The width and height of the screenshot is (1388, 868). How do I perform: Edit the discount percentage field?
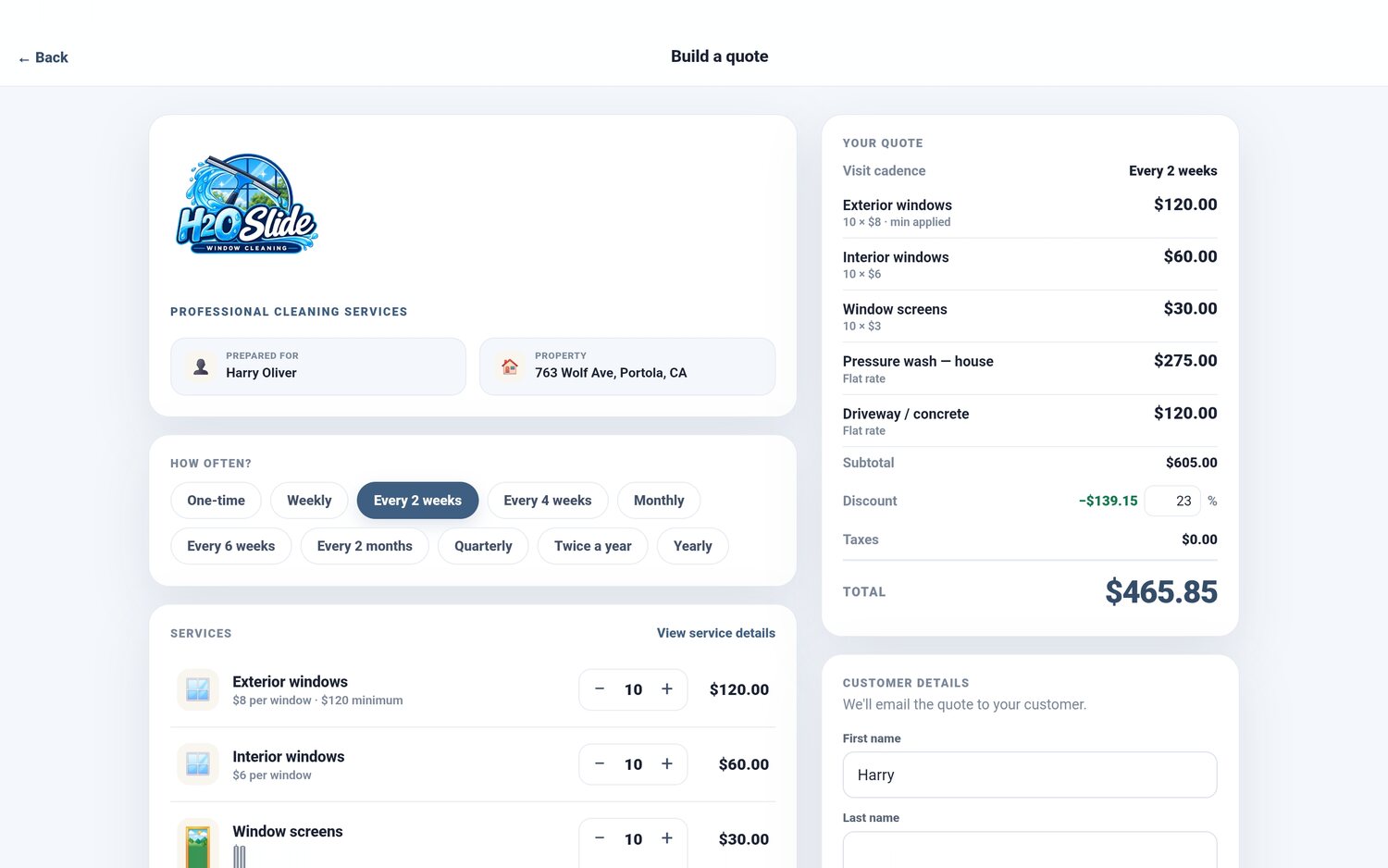click(x=1172, y=501)
